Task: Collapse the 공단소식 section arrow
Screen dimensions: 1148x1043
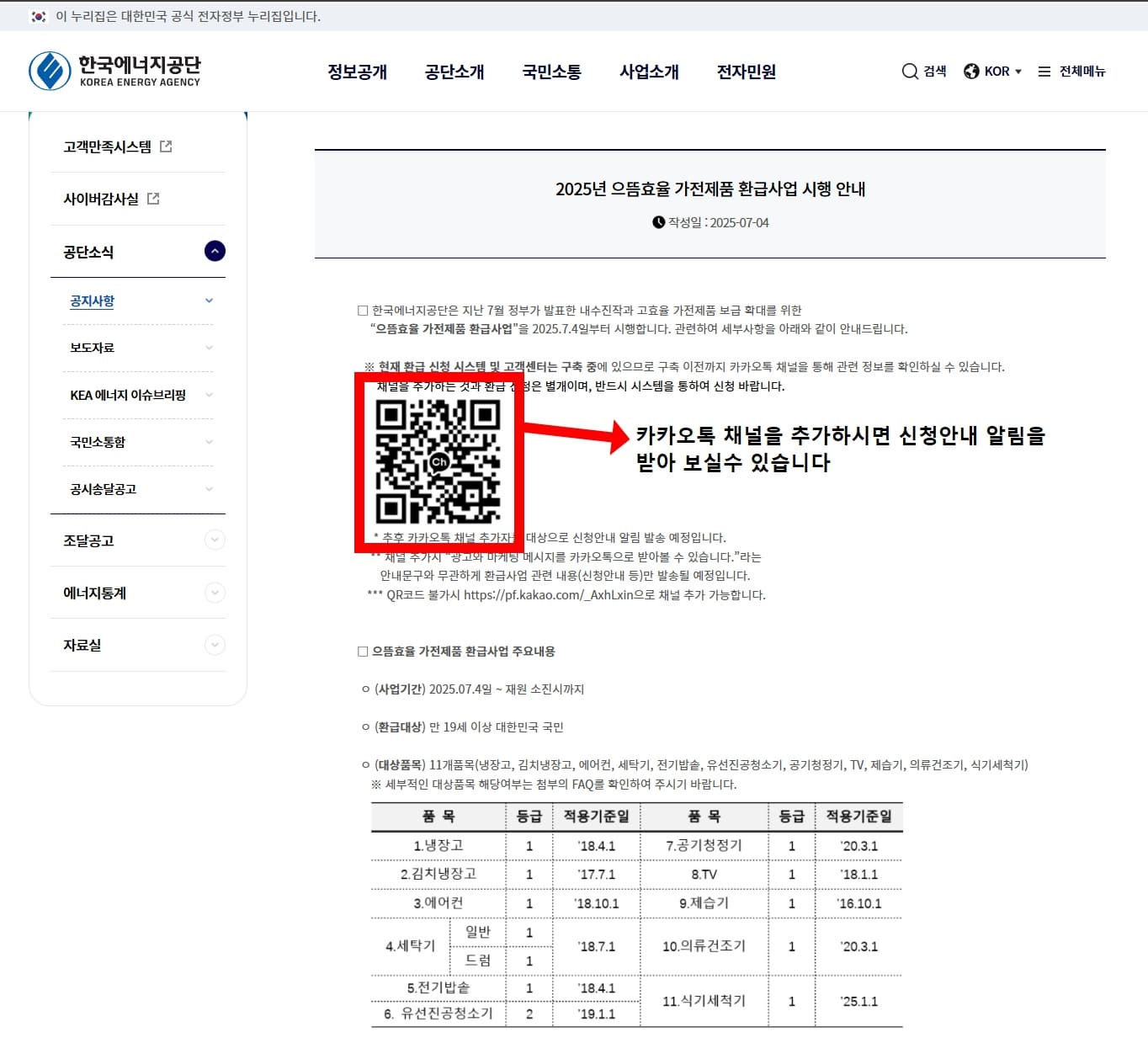Action: click(x=215, y=251)
